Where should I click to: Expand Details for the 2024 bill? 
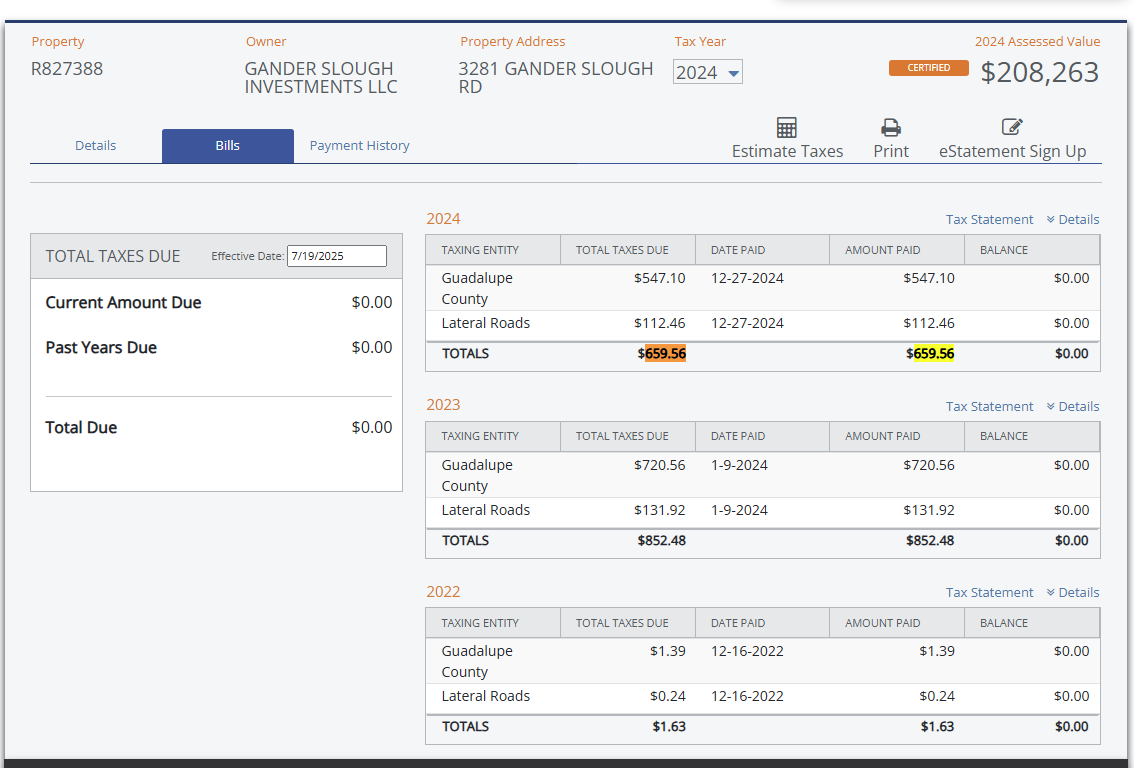(1073, 219)
